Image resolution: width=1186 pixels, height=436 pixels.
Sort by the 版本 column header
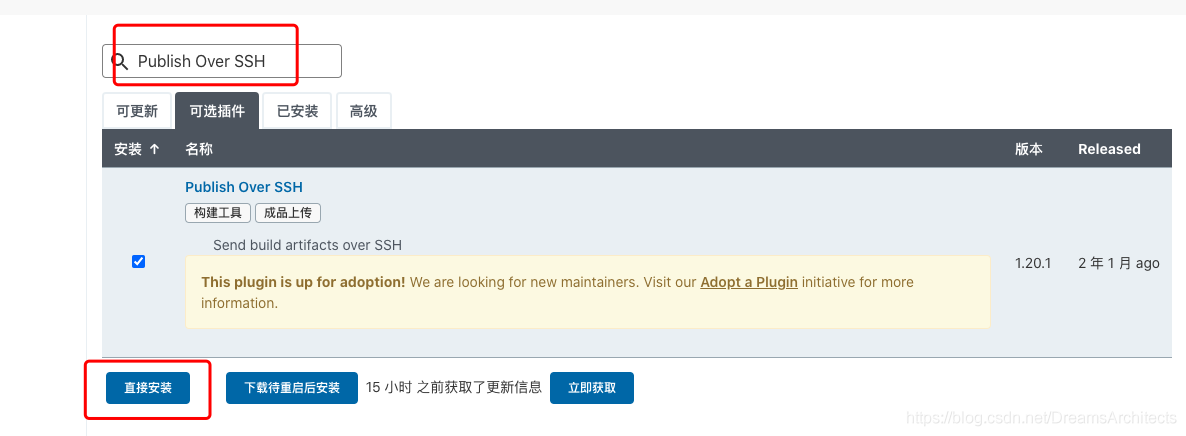click(x=1029, y=149)
